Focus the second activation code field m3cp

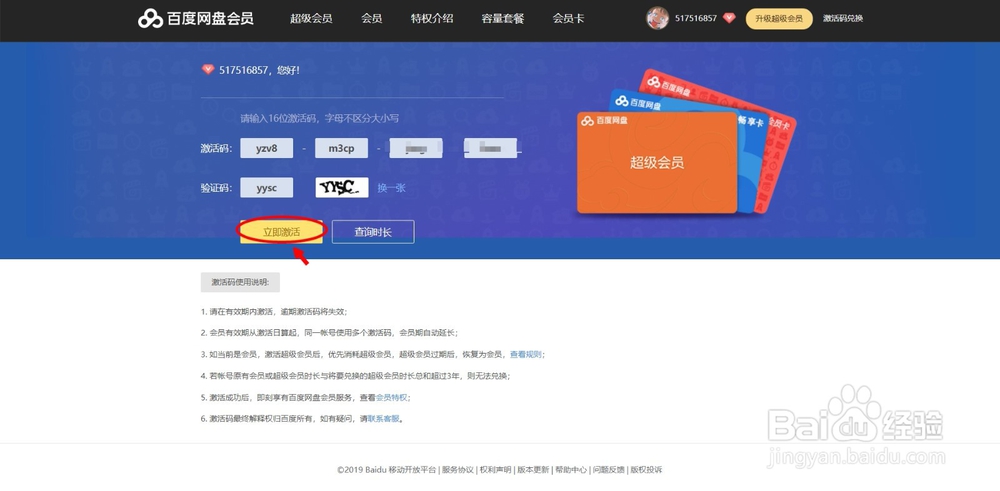tap(341, 148)
